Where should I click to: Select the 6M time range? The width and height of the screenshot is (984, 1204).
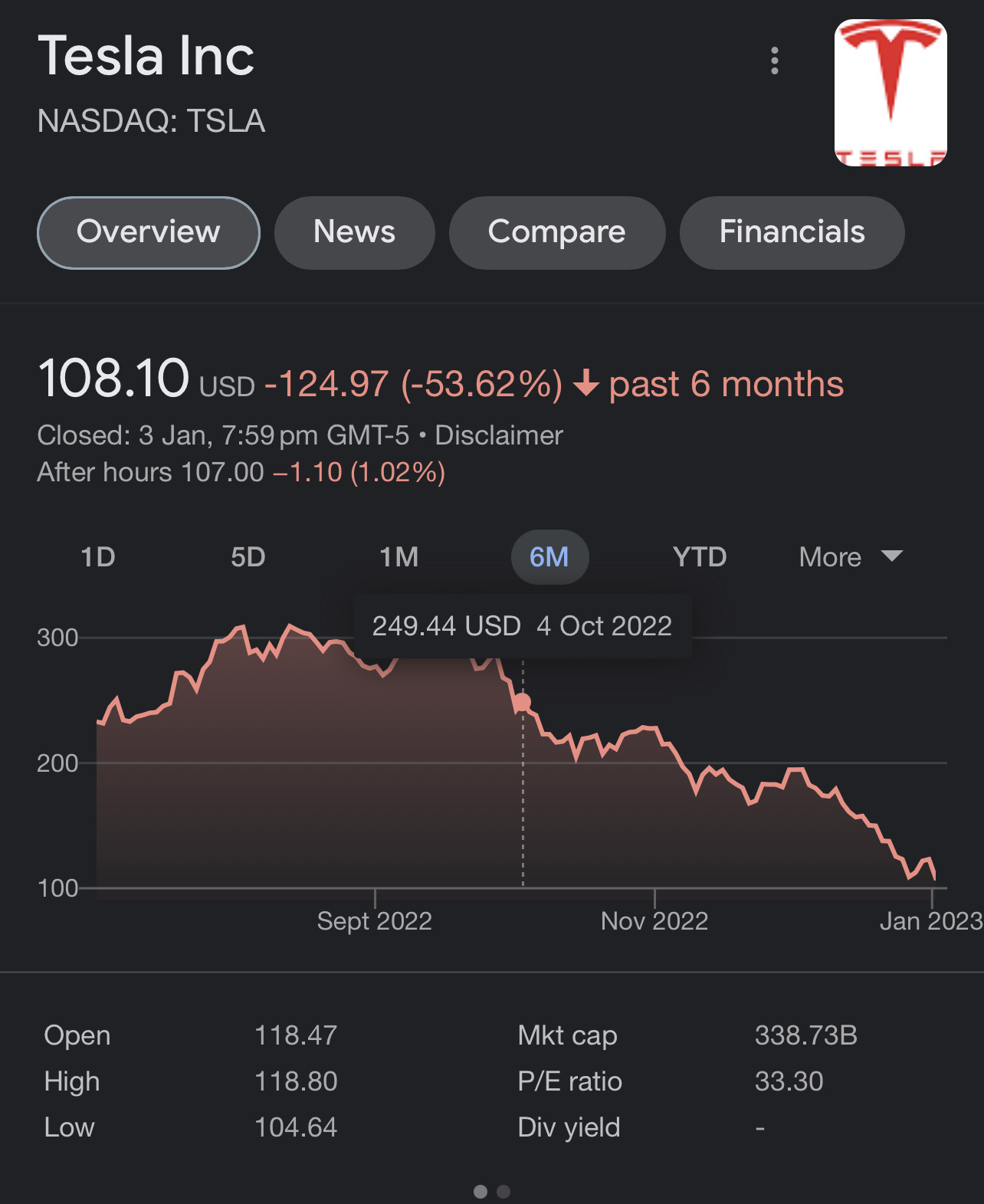(549, 557)
